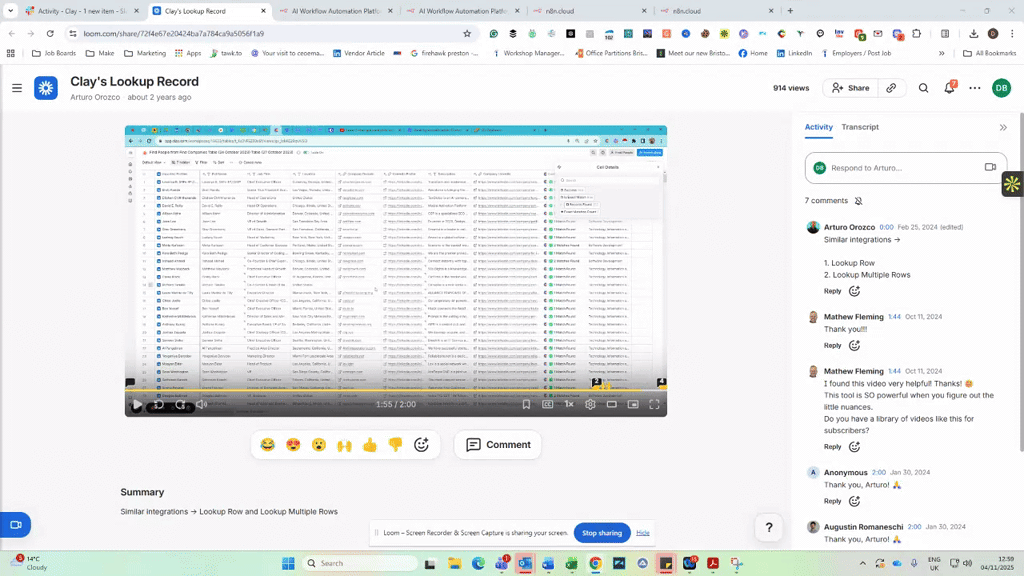This screenshot has width=1024, height=576.
Task: Click the Stop sharing button
Action: coord(602,533)
